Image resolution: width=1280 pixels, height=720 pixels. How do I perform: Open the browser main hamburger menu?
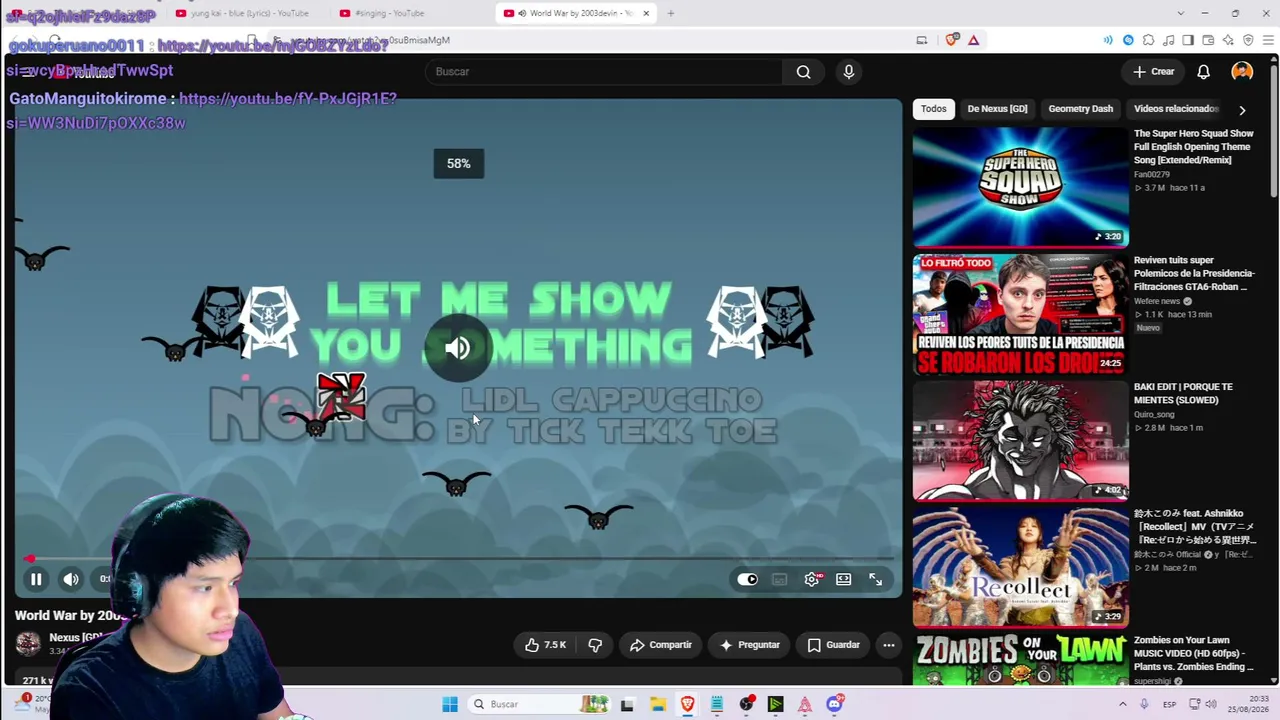(1268, 40)
